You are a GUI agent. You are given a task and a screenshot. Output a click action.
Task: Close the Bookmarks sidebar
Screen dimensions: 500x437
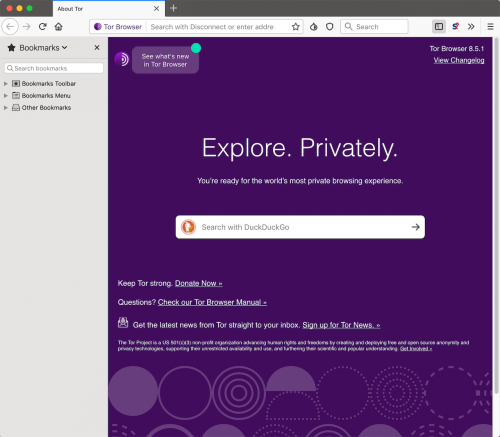(x=97, y=48)
